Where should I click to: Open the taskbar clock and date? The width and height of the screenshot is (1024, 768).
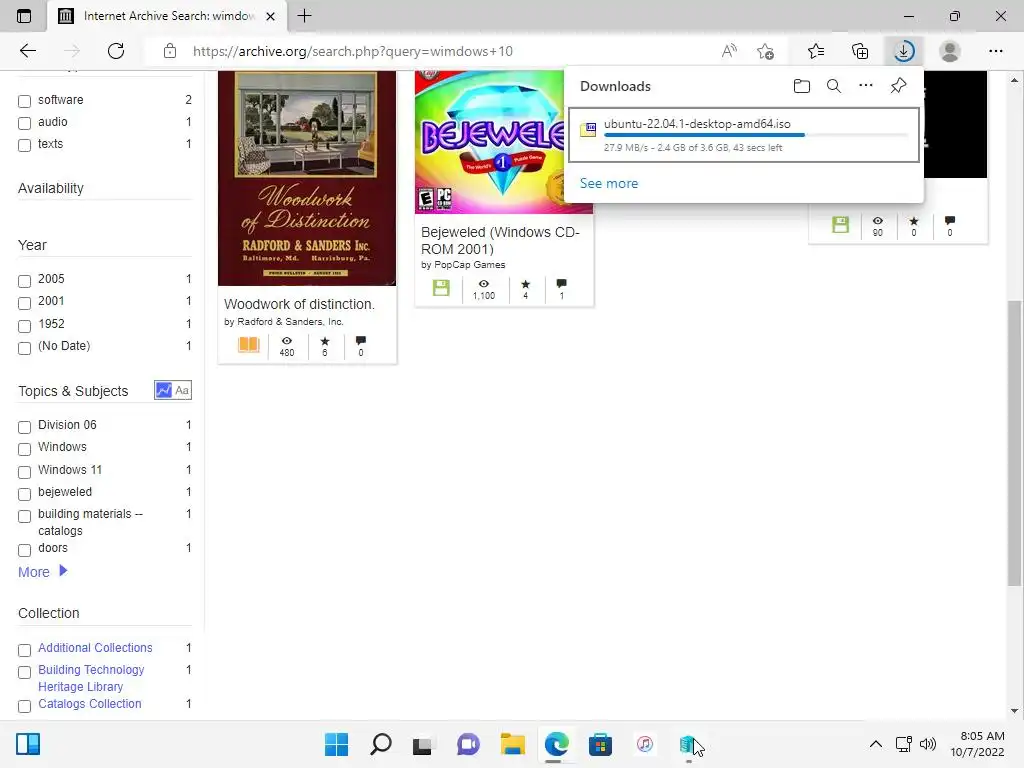[978, 744]
